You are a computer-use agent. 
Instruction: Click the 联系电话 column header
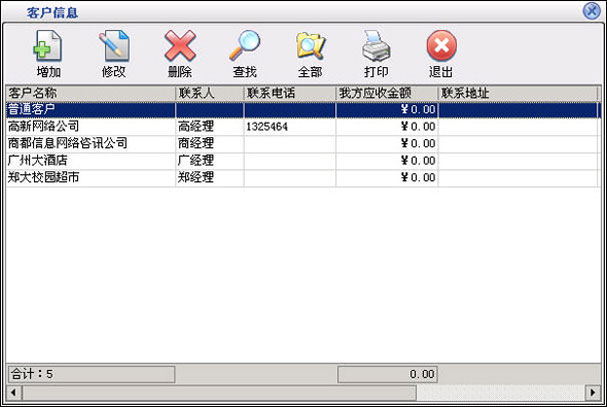pyautogui.click(x=289, y=93)
